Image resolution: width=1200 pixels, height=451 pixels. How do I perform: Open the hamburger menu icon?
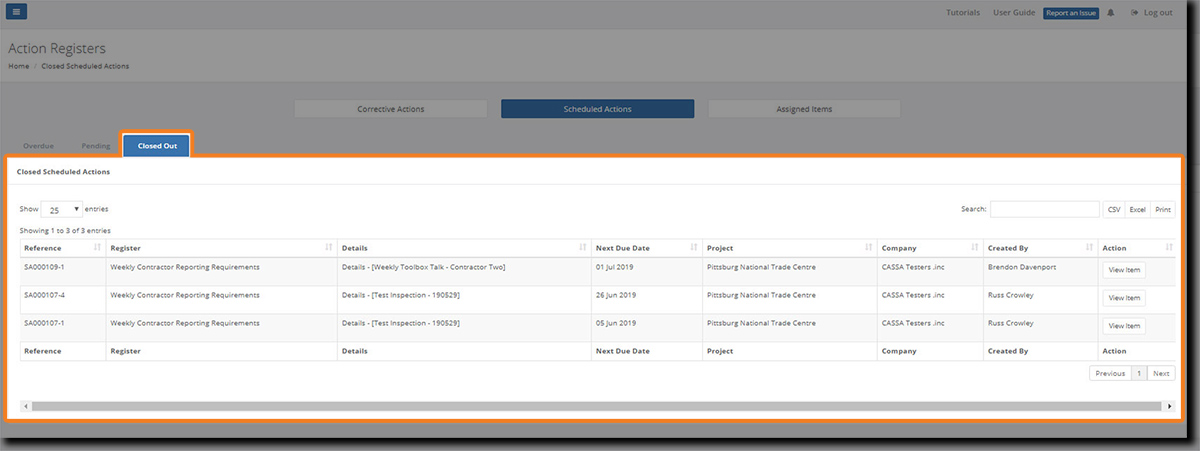pos(17,12)
